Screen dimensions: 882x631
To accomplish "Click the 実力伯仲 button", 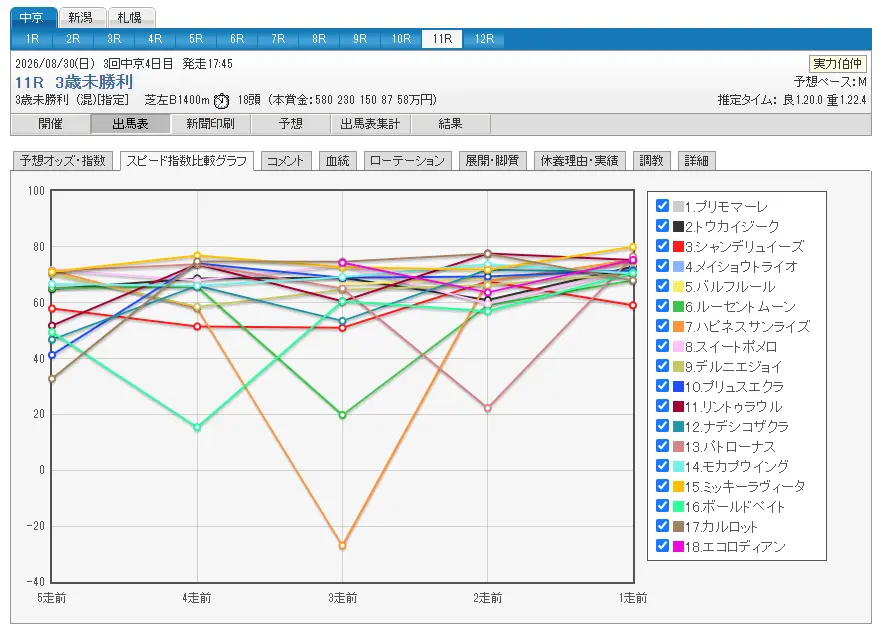I will 838,64.
